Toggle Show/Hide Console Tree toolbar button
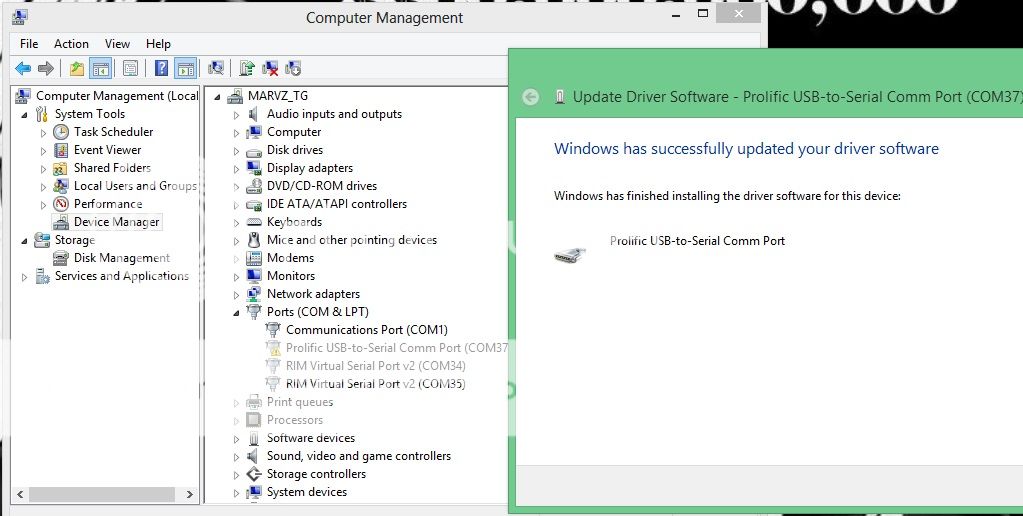Viewport: 1023px width, 516px height. (x=100, y=68)
